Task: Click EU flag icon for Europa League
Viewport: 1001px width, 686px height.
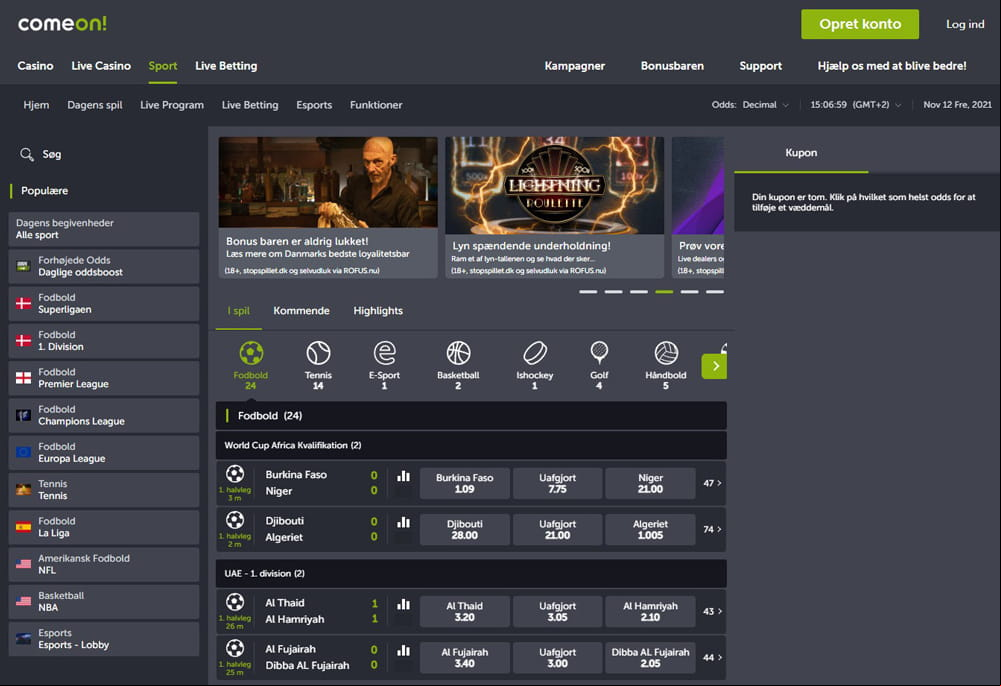Action: click(24, 452)
